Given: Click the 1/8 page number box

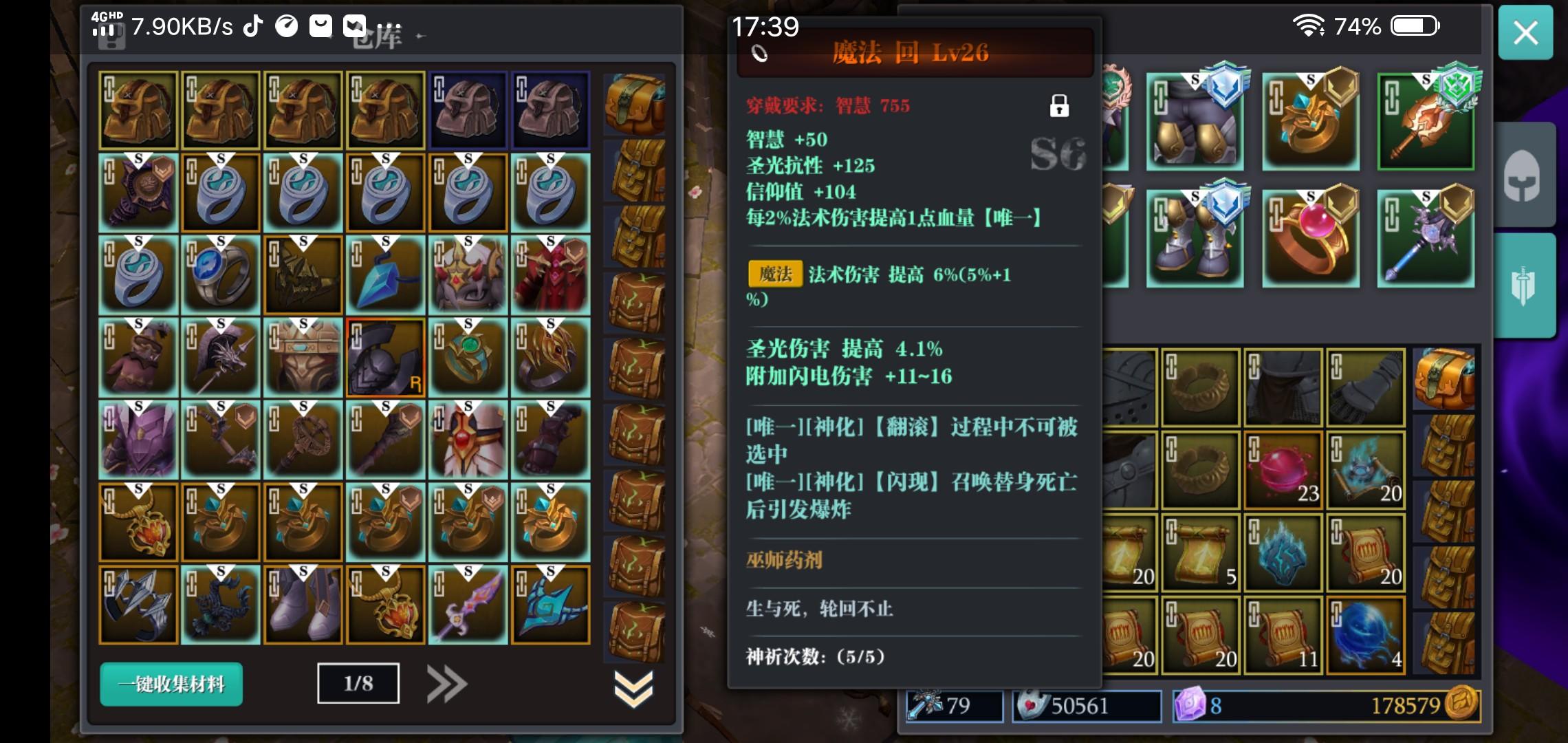Looking at the screenshot, I should pos(358,683).
